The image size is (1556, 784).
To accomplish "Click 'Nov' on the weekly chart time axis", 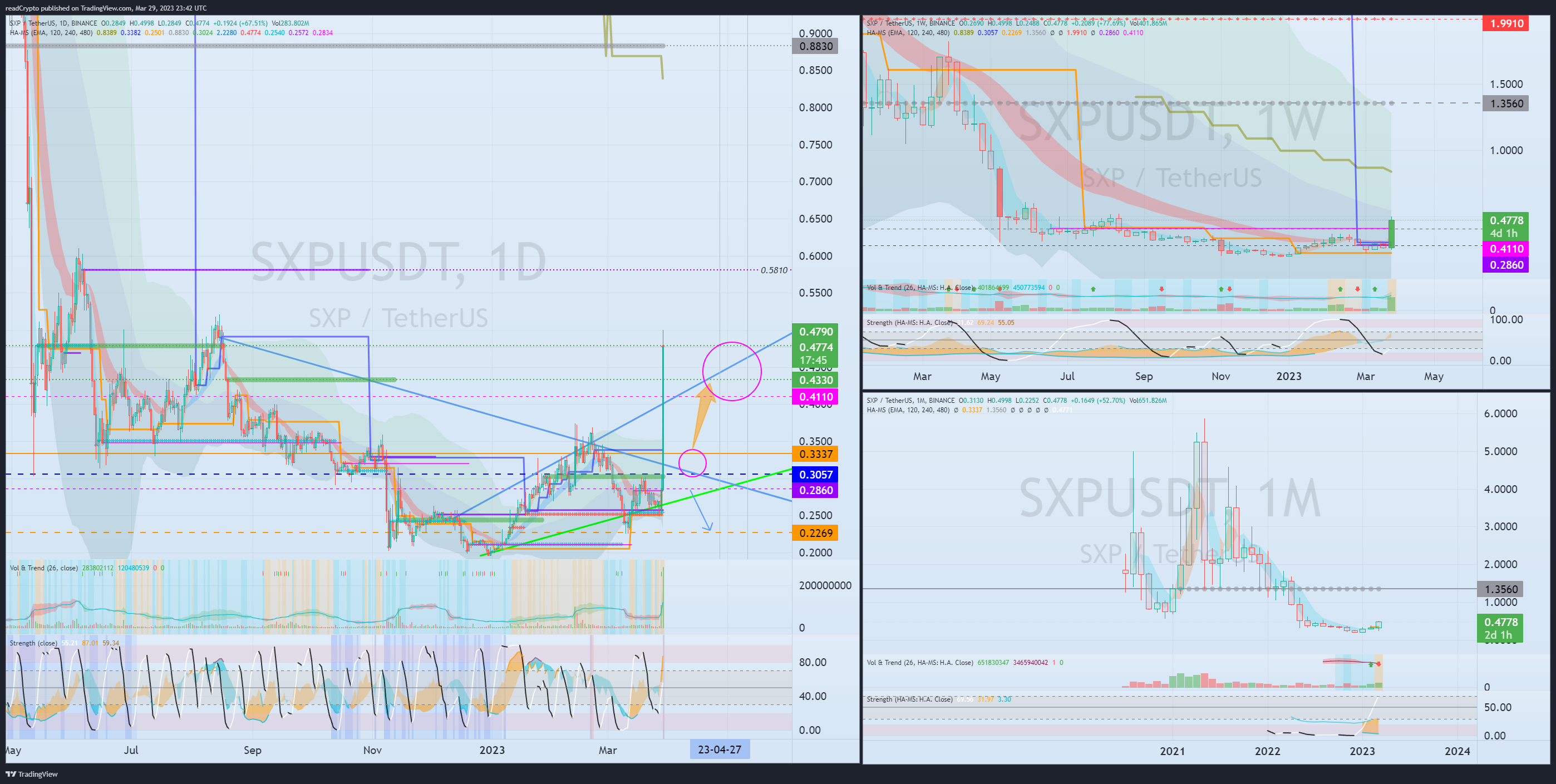I will [1221, 376].
